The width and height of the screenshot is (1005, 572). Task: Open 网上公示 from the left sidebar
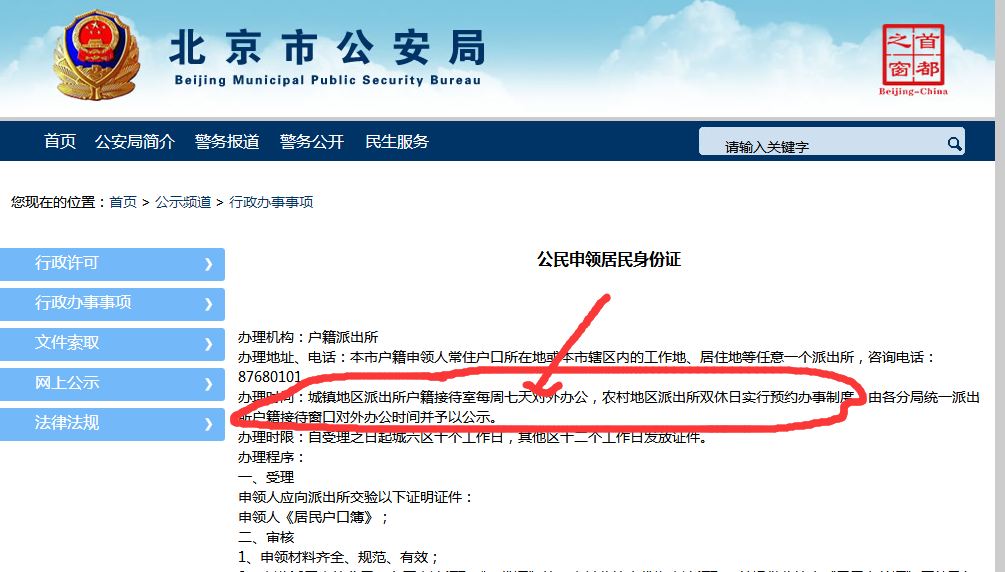(x=67, y=383)
